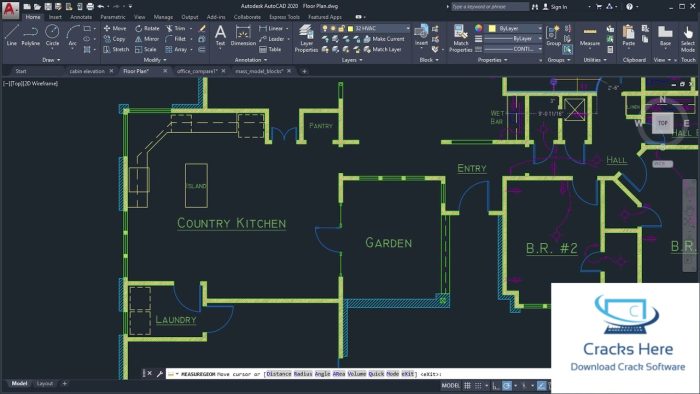Click the Measure tool

click(590, 36)
